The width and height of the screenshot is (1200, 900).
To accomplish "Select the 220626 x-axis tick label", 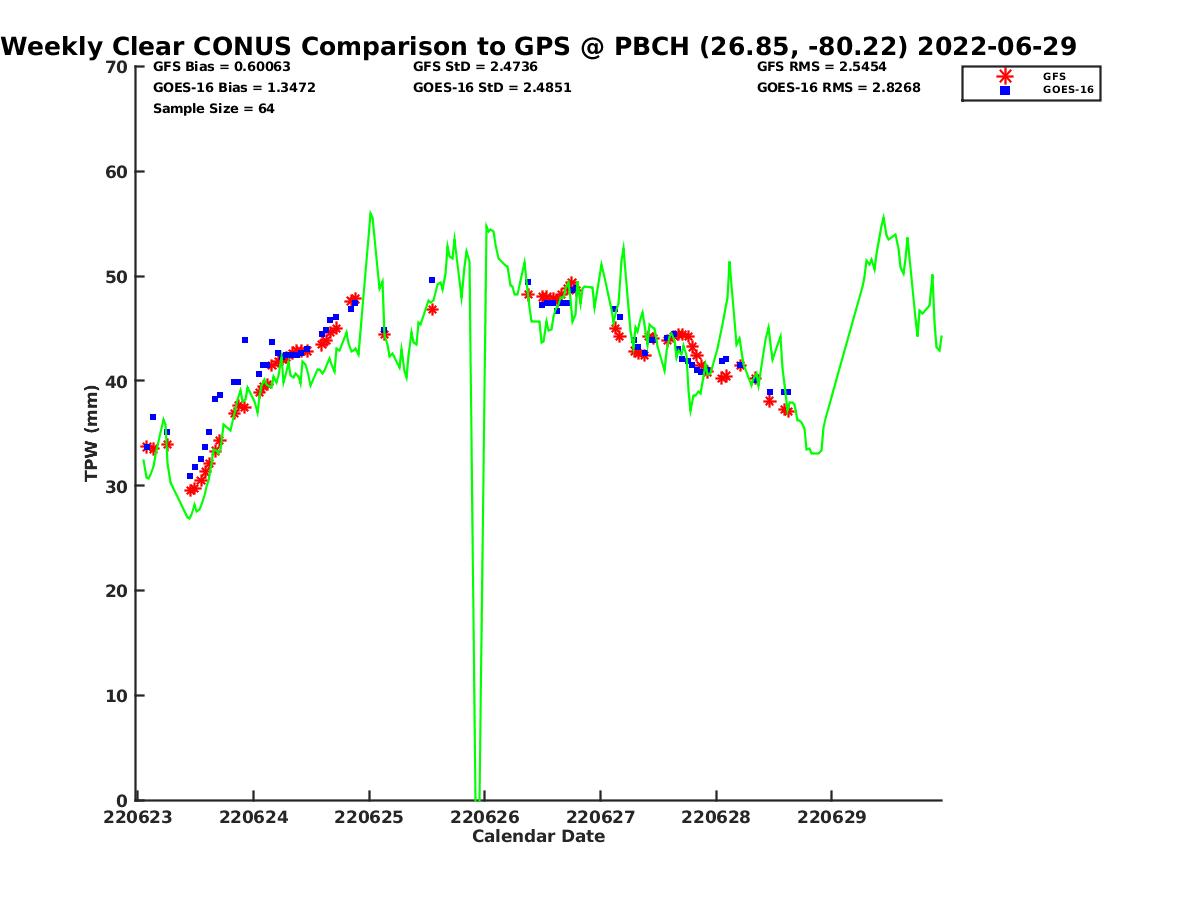I will [x=485, y=817].
